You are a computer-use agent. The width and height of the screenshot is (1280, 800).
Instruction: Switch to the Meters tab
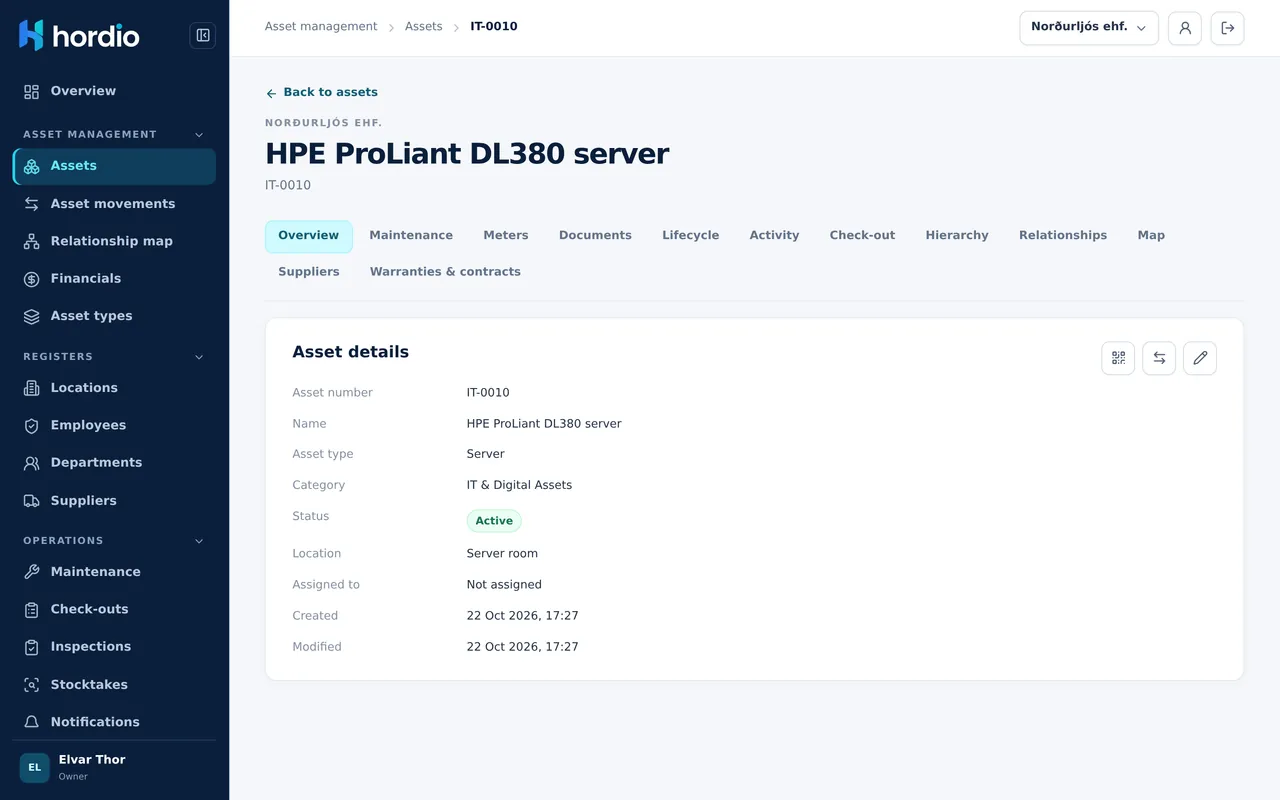coord(506,236)
